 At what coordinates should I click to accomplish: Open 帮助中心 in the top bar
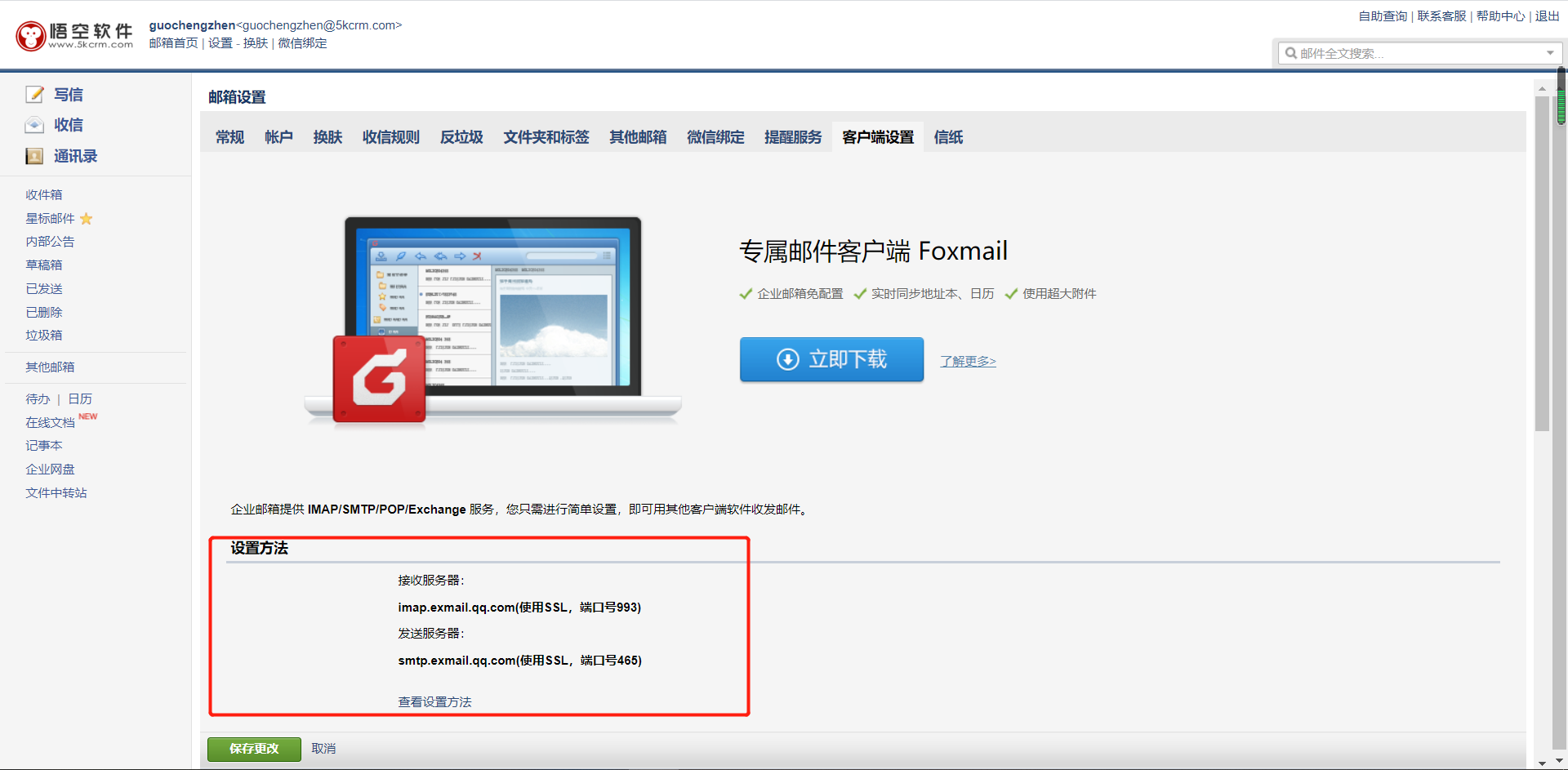1500,16
